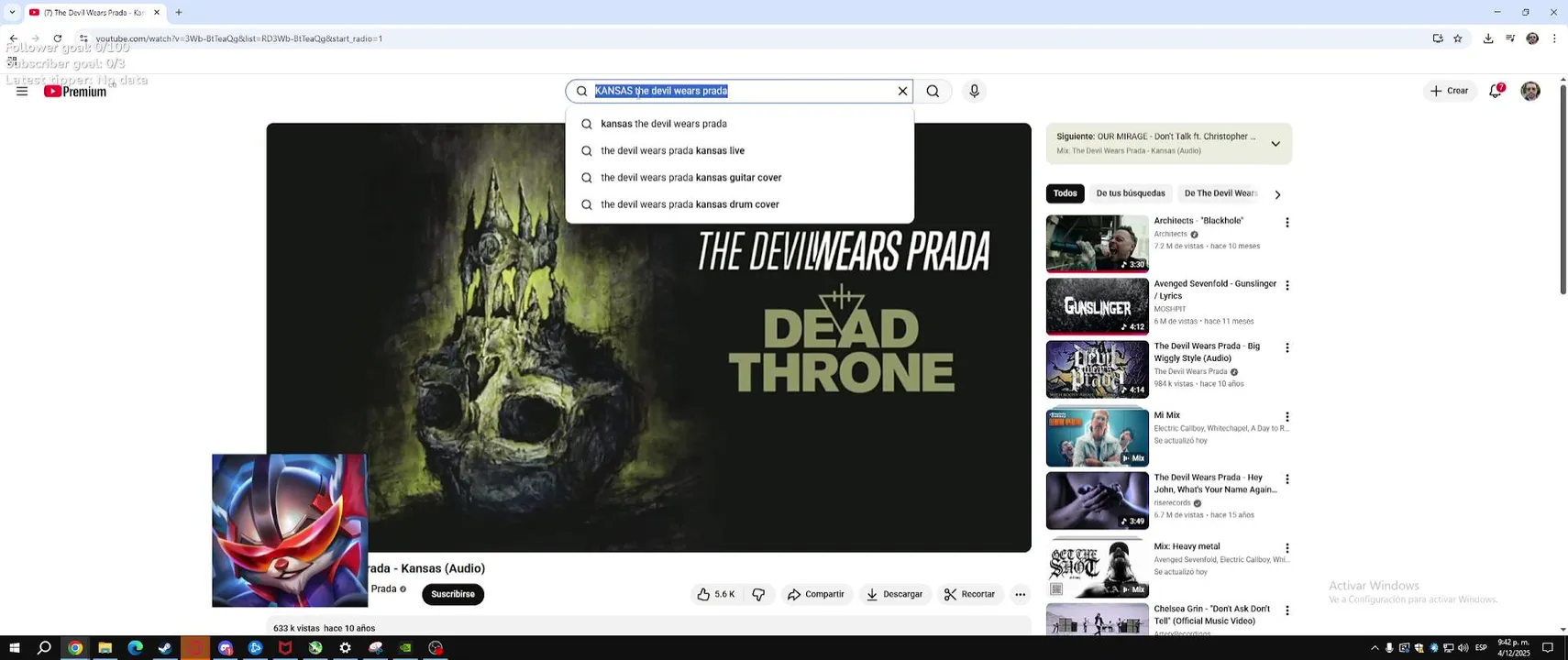
Task: Play the Gunslinger lyrics thumbnail
Action: pos(1097,307)
